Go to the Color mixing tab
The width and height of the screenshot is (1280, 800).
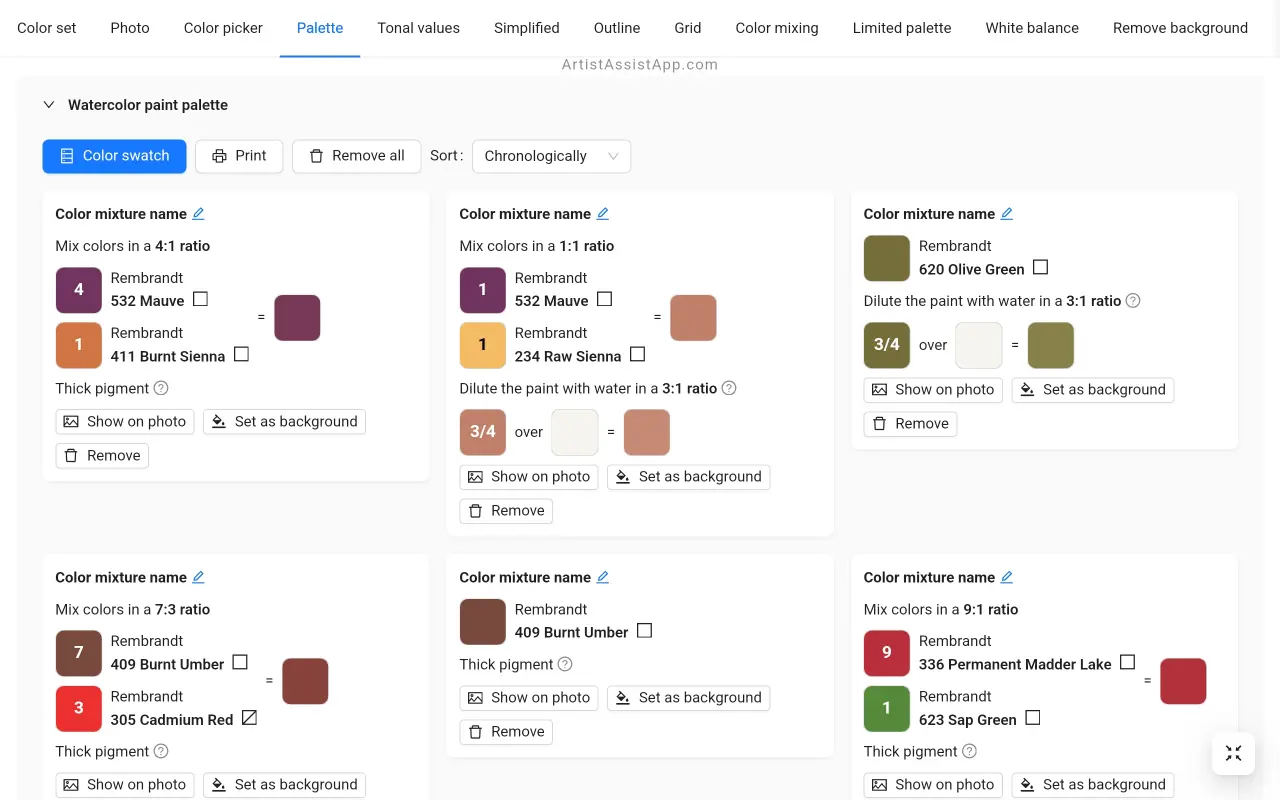coord(777,28)
